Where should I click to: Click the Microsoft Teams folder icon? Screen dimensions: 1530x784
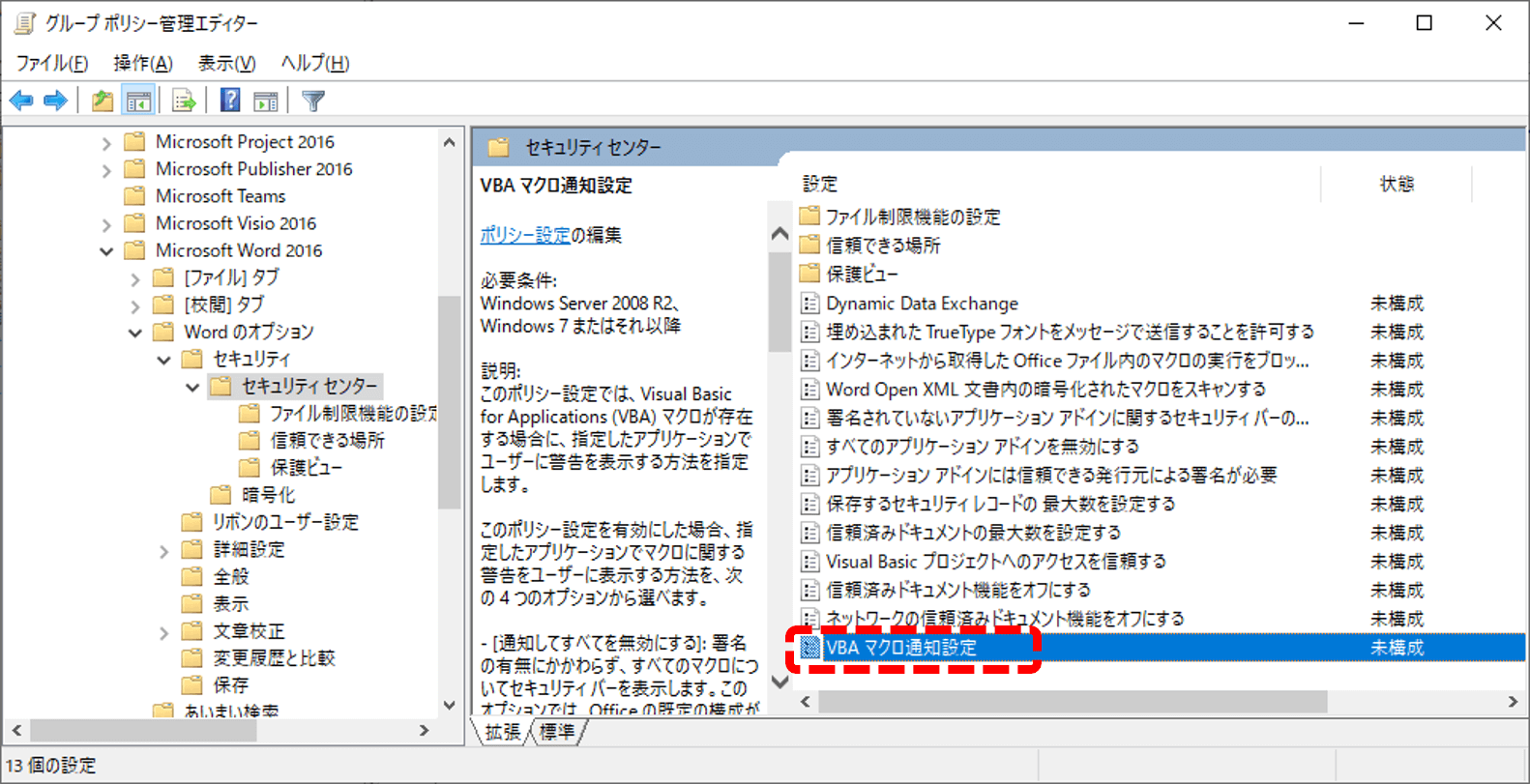click(135, 195)
